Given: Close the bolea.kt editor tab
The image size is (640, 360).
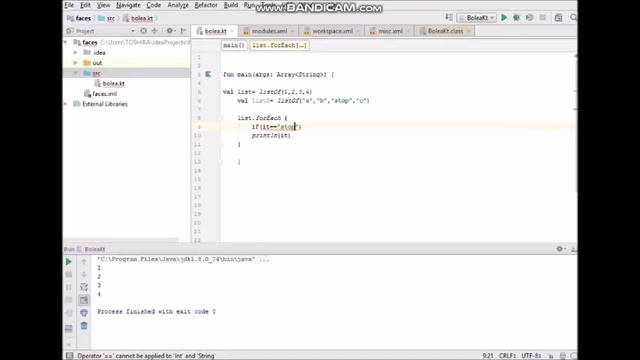Looking at the screenshot, I should coord(232,31).
